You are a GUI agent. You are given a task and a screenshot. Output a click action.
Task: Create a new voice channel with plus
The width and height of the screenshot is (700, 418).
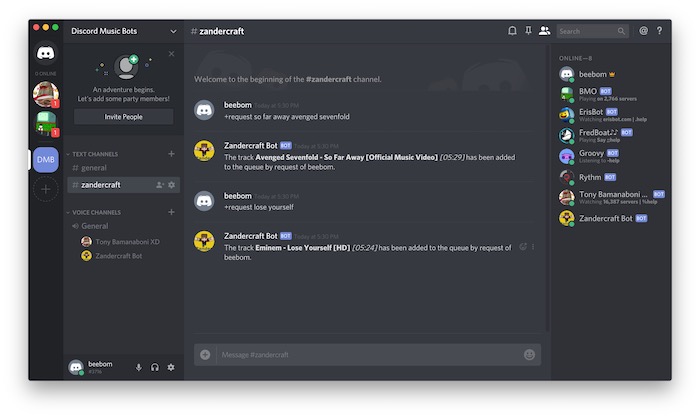coord(171,212)
